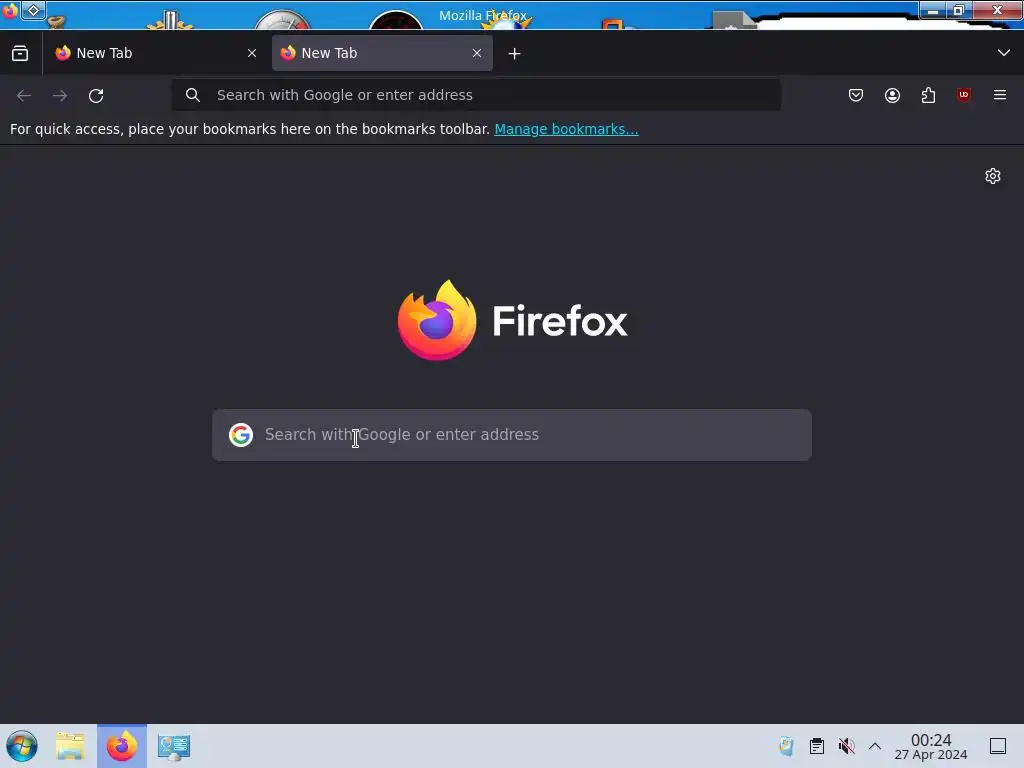1024x768 pixels.
Task: Focus the center Google search box
Action: click(x=512, y=435)
